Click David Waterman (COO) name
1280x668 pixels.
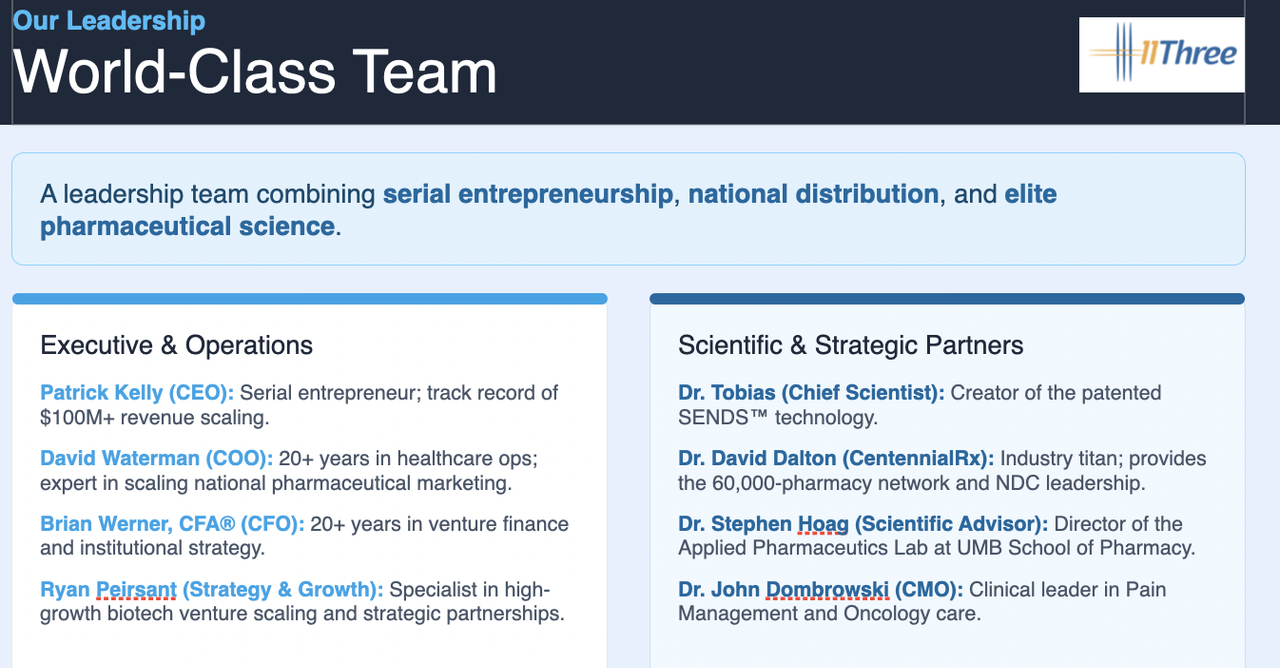(x=157, y=459)
